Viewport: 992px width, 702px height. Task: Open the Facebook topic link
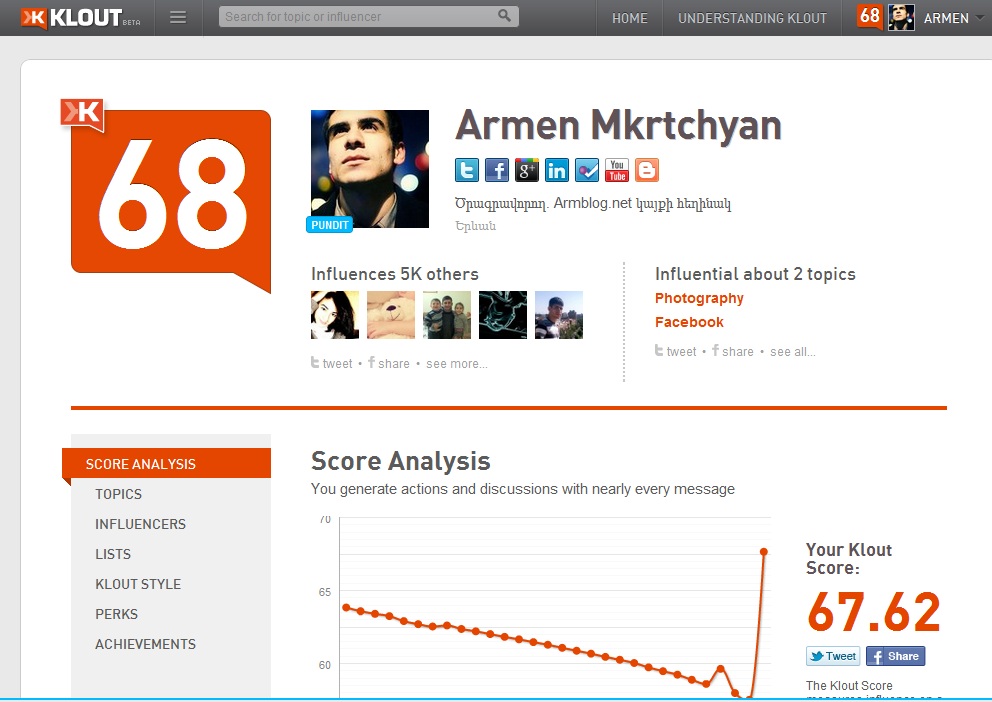(x=689, y=322)
